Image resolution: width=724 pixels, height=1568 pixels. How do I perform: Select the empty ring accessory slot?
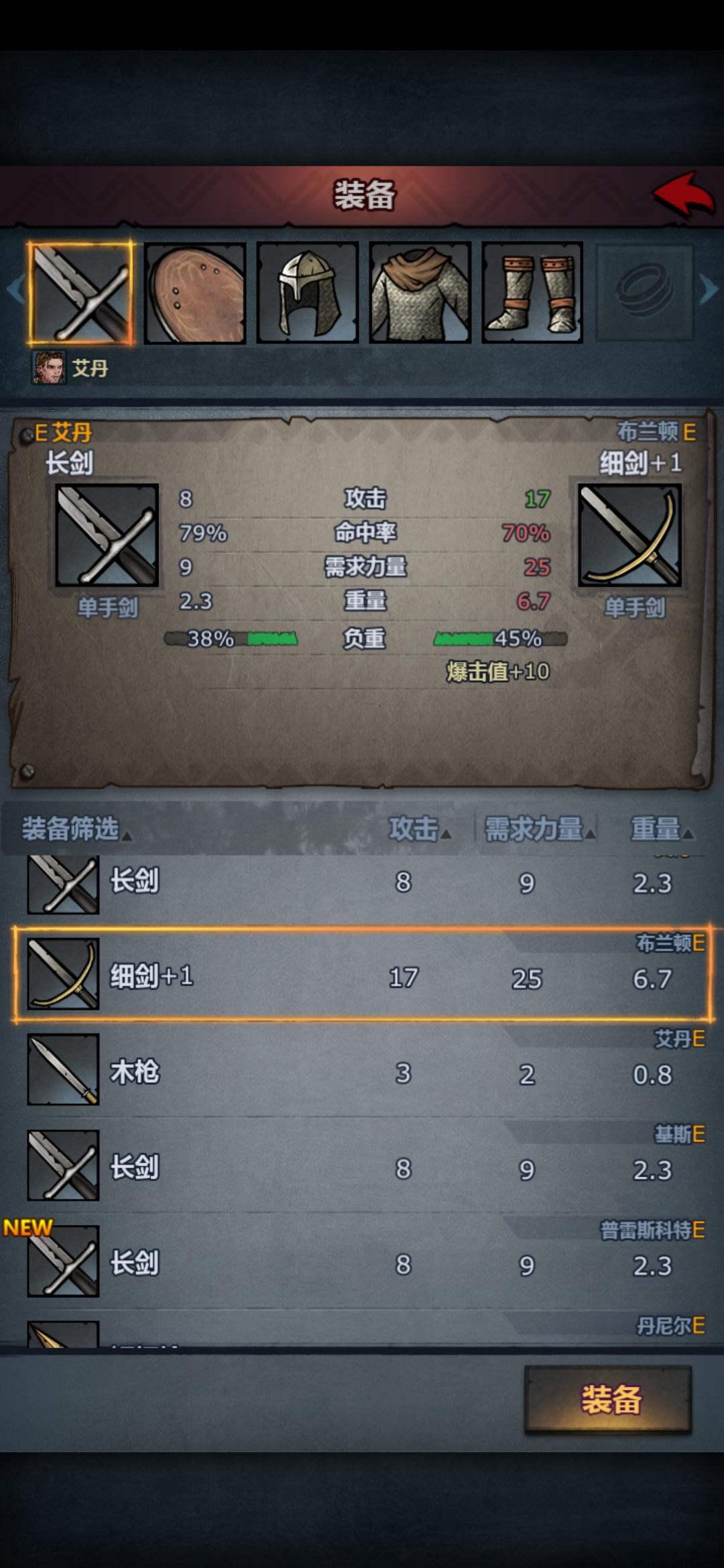(644, 293)
